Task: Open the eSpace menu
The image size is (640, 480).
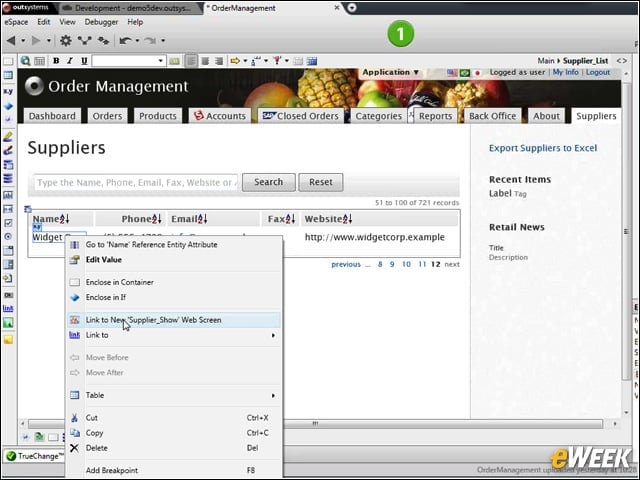Action: tap(16, 22)
